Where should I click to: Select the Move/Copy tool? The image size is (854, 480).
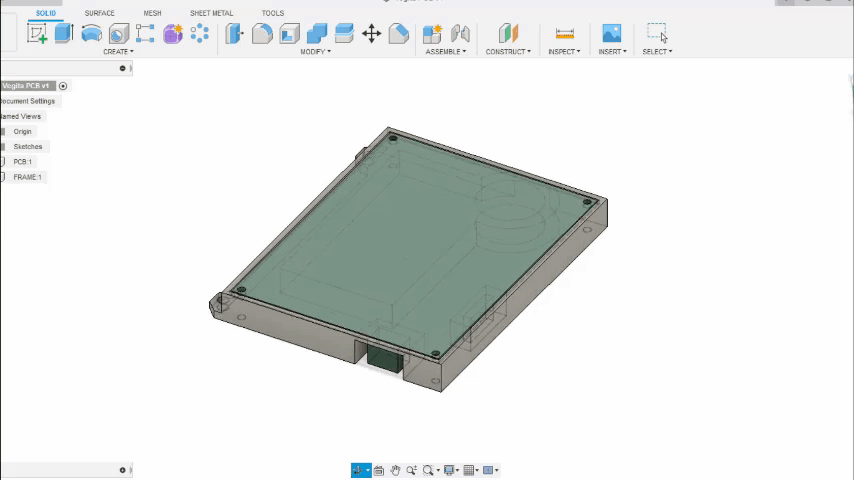pyautogui.click(x=371, y=33)
